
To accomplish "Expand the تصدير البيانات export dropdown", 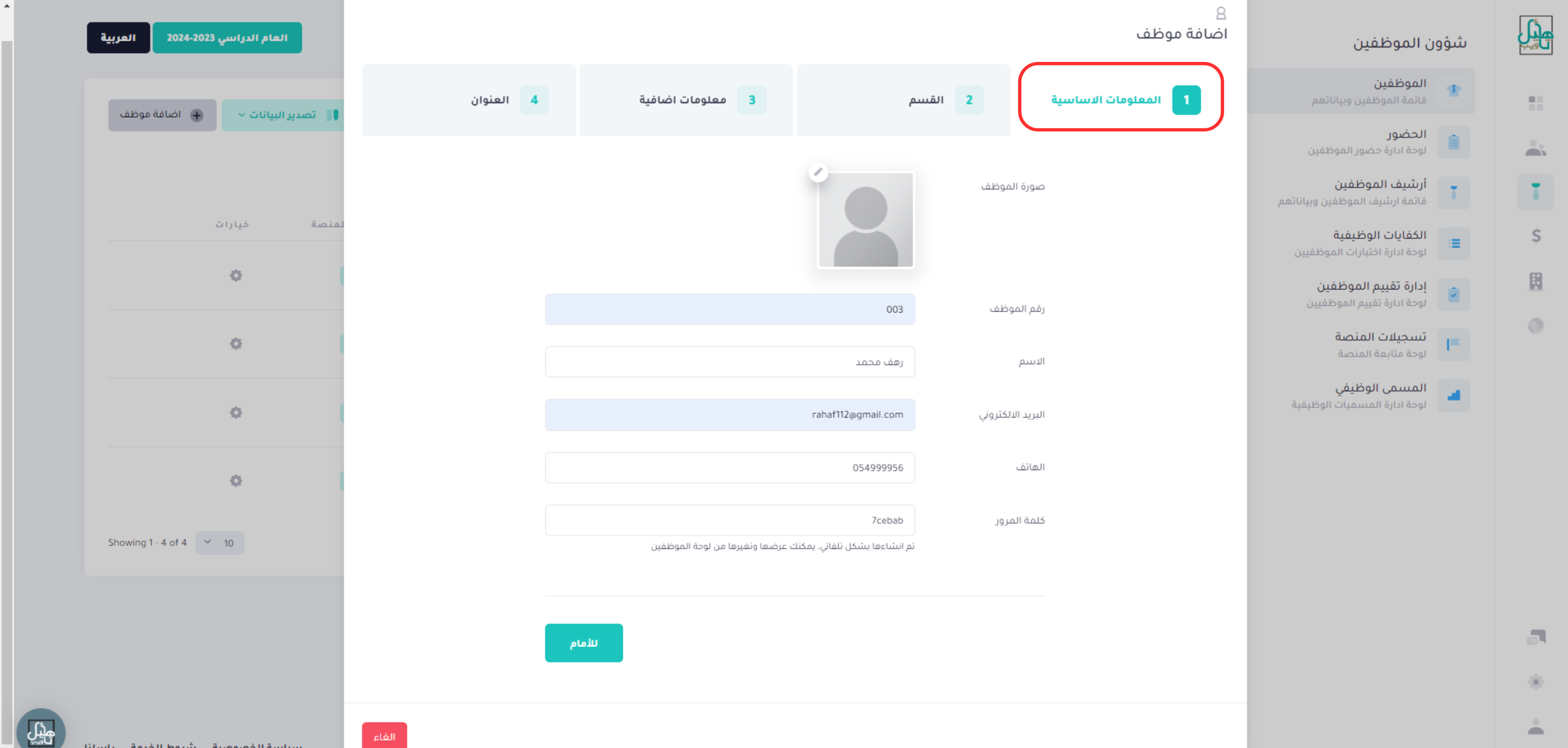I will pyautogui.click(x=283, y=115).
